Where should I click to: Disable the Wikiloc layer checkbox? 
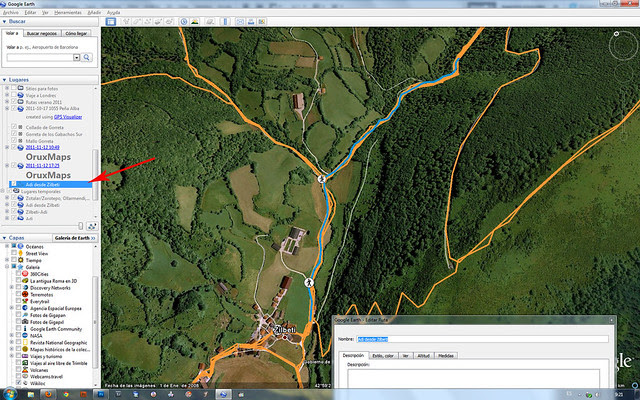pos(18,383)
